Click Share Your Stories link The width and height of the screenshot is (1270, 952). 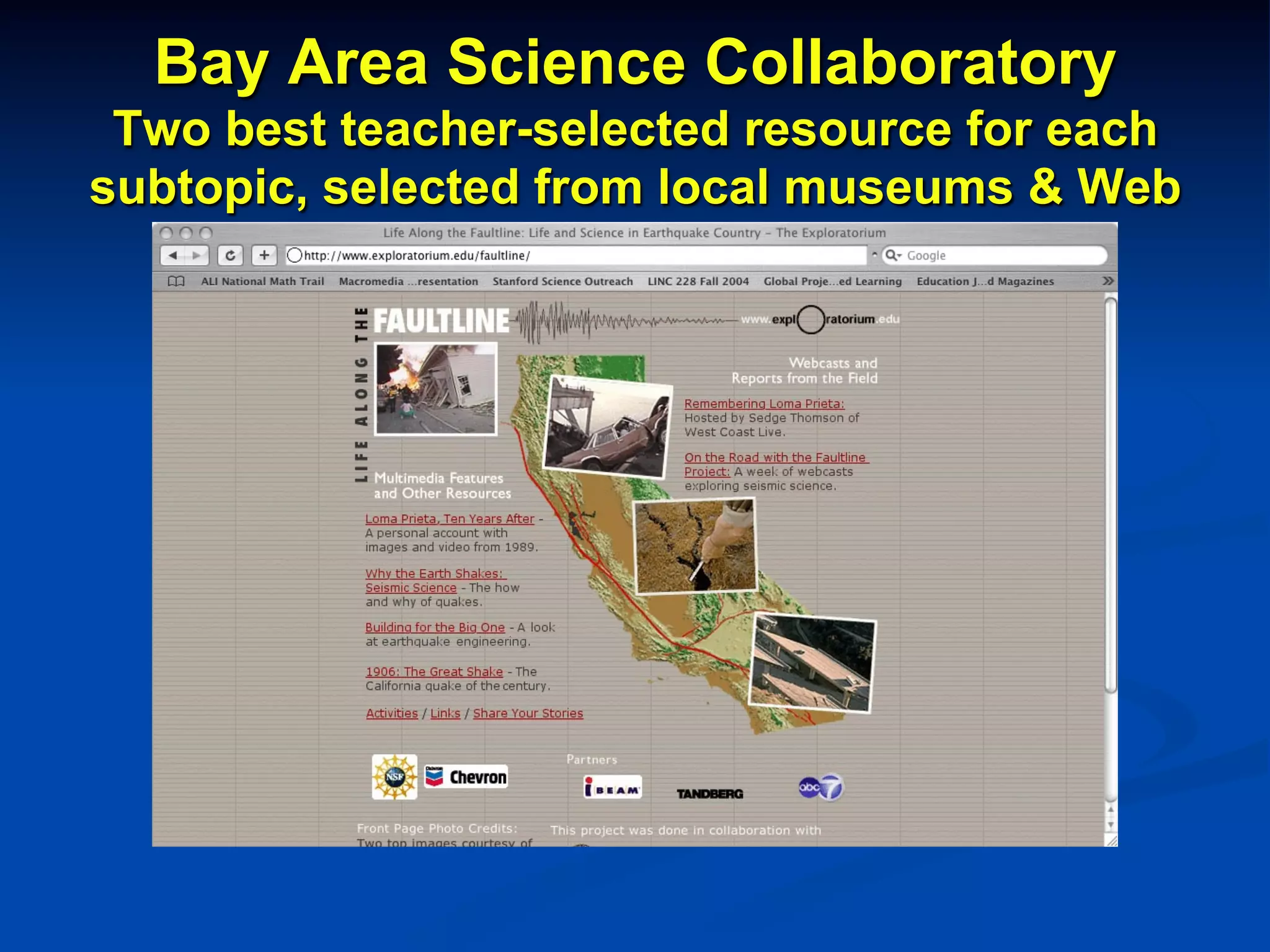click(x=528, y=713)
